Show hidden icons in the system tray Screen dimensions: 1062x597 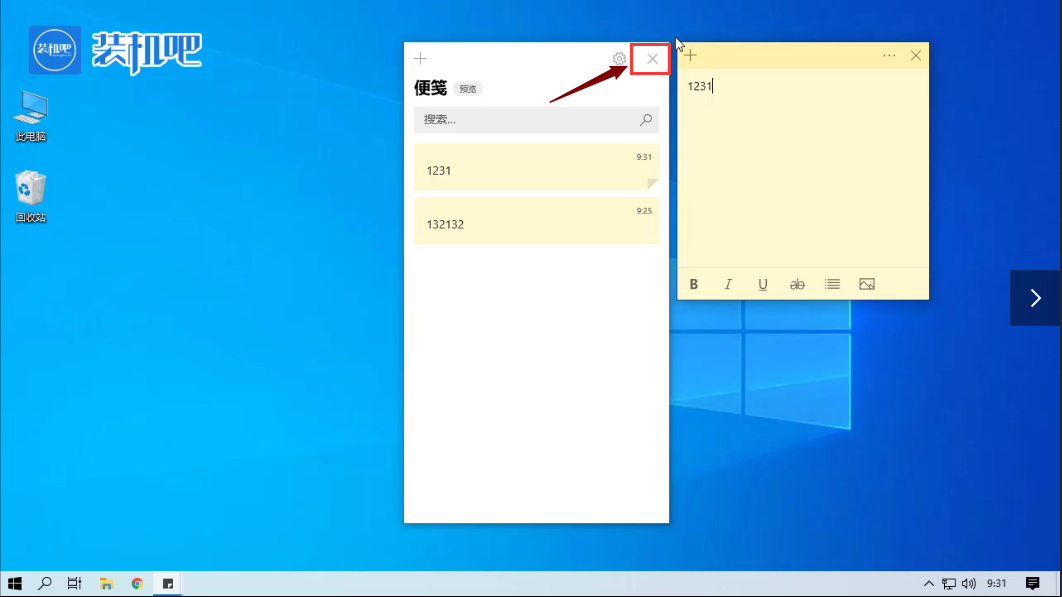click(929, 582)
